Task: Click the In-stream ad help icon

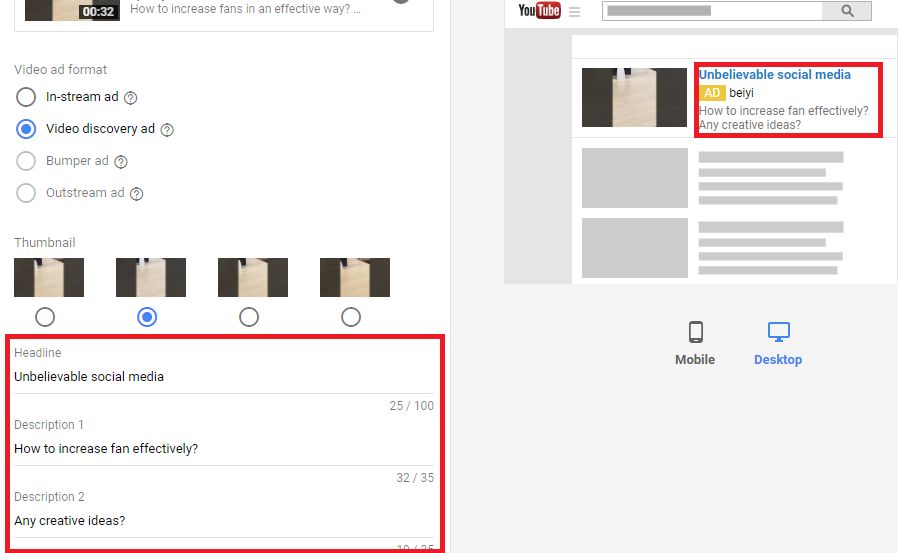Action: 131,98
